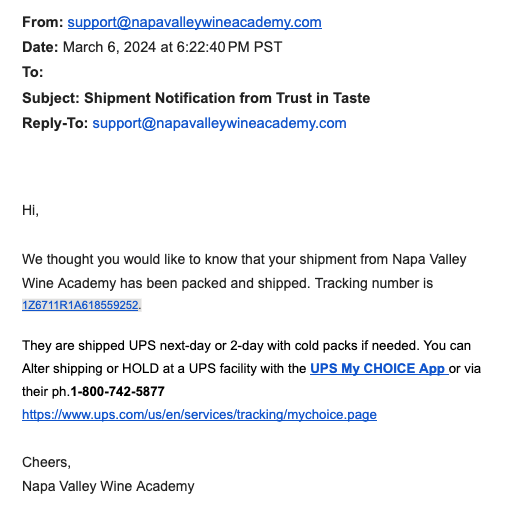The width and height of the screenshot is (517, 526).
Task: Click the "Cheers," closing line
Action: coord(46,463)
